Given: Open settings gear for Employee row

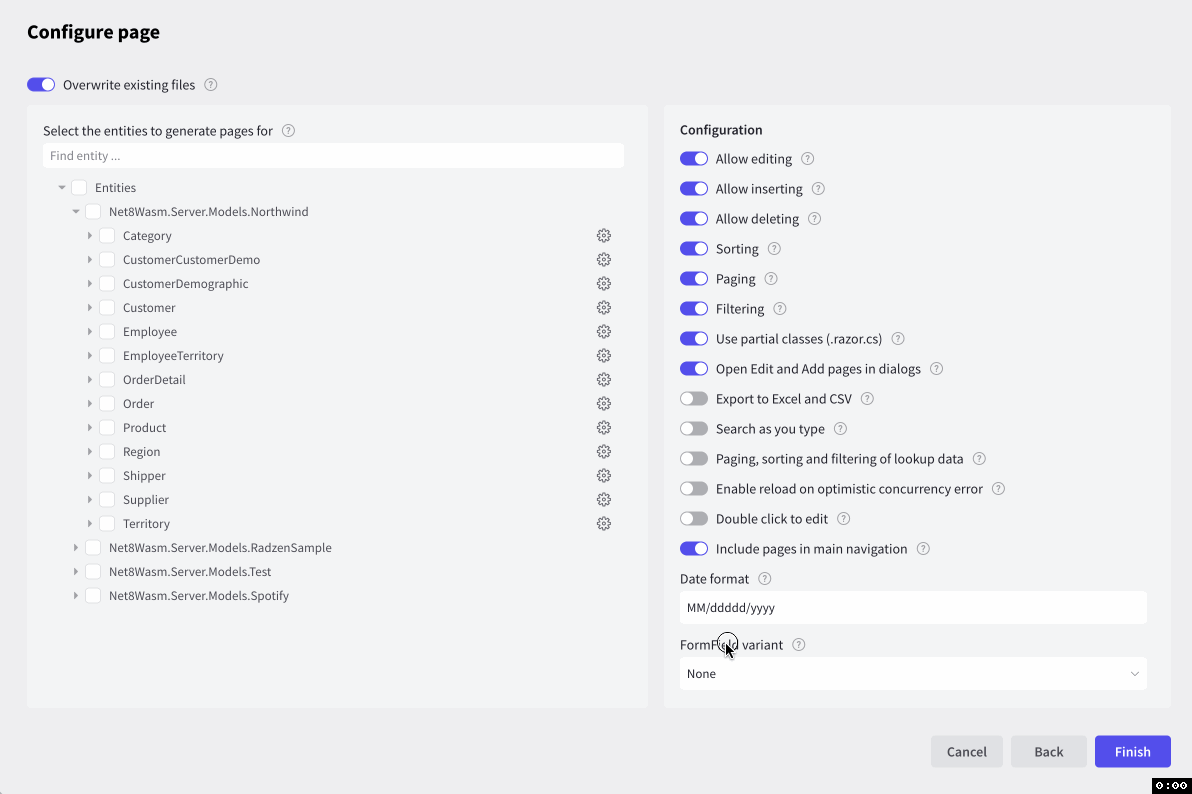Looking at the screenshot, I should tap(604, 332).
